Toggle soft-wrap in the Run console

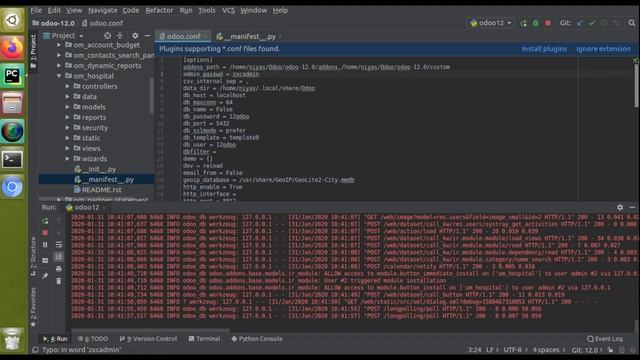point(59,245)
